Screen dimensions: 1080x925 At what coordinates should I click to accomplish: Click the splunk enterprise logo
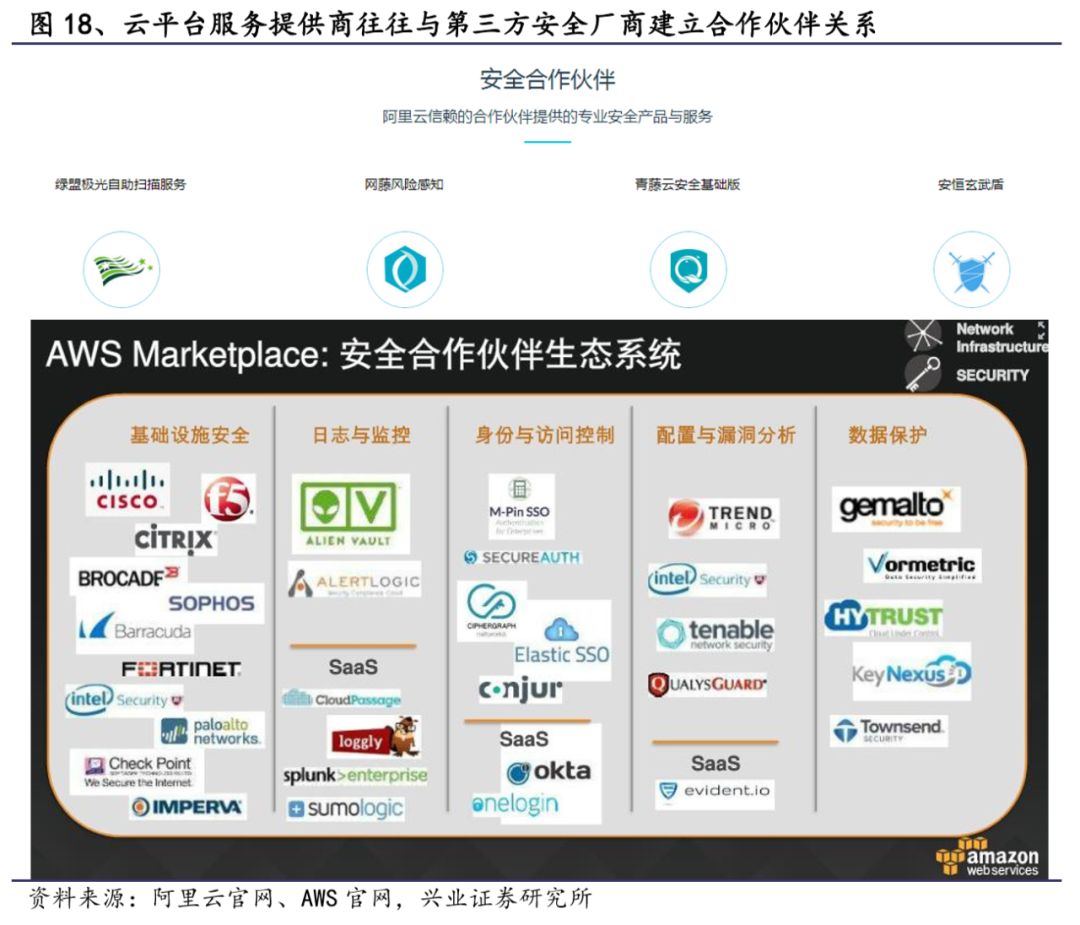[x=355, y=775]
